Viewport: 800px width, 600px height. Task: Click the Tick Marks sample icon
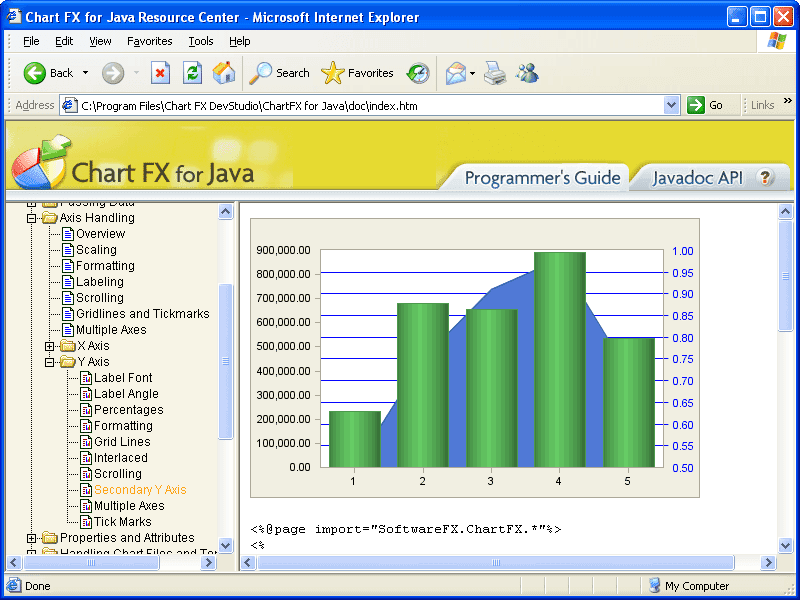86,522
